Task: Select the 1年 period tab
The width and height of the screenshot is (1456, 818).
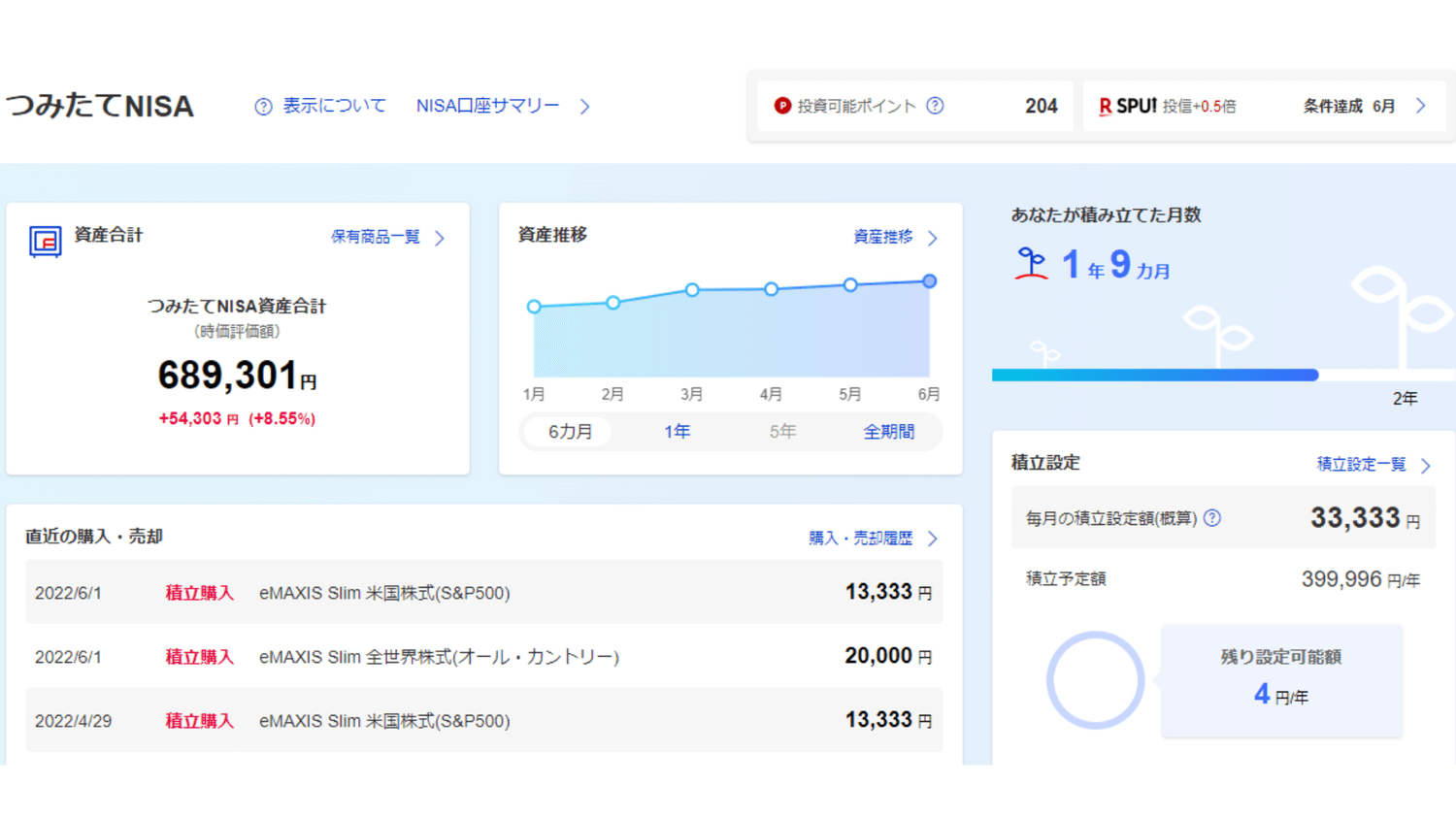Action: 677,432
